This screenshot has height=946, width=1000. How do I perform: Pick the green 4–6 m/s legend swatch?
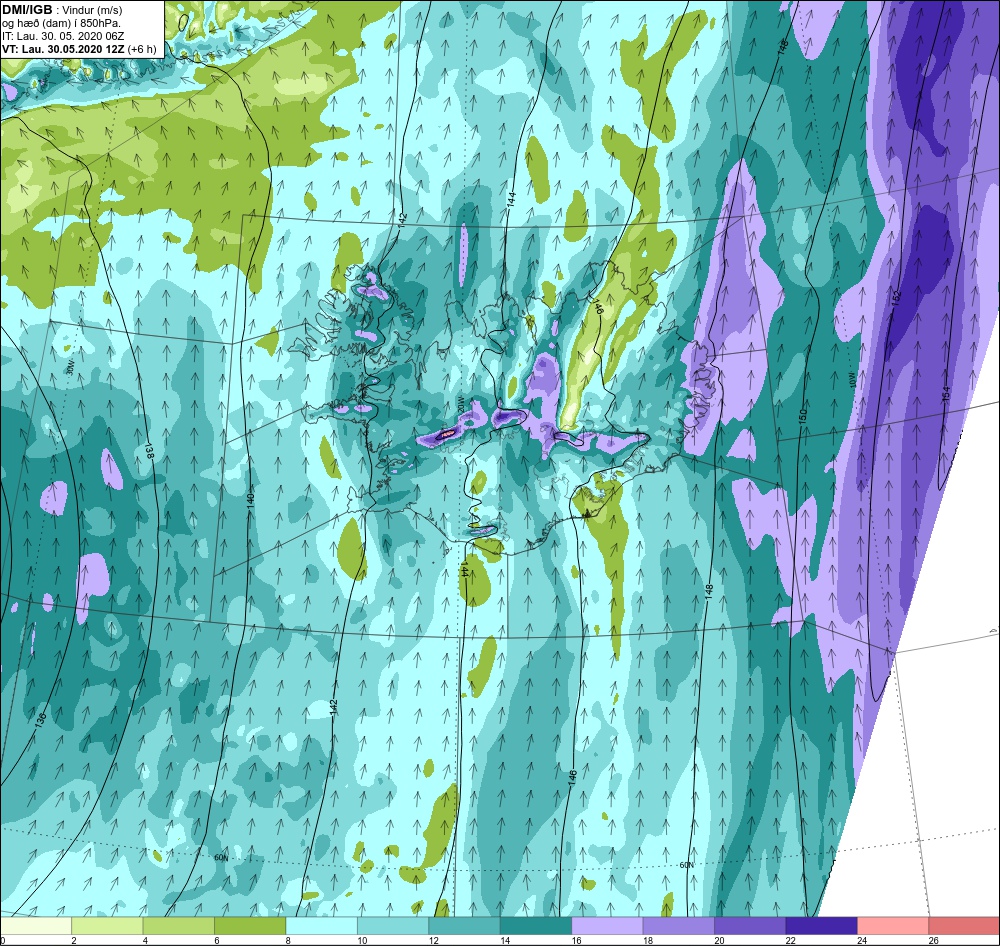(x=179, y=925)
